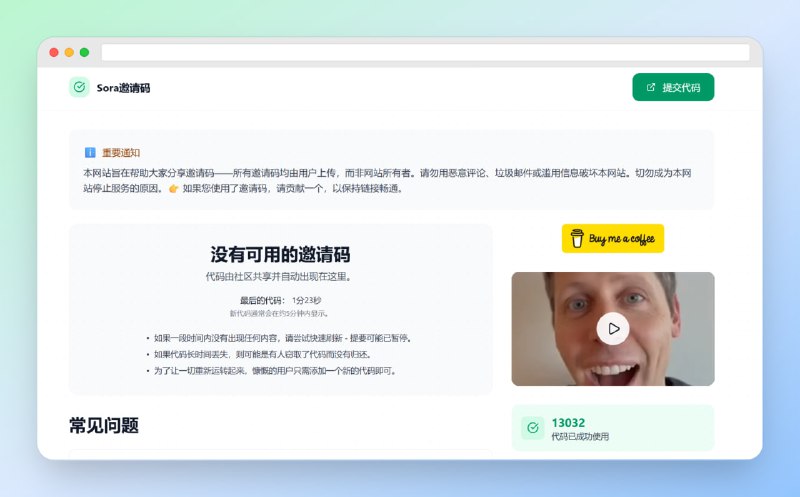The image size is (800, 497).
Task: Click the 代码由社区共享并自动出现在这里 subtitle
Action: pyautogui.click(x=278, y=277)
